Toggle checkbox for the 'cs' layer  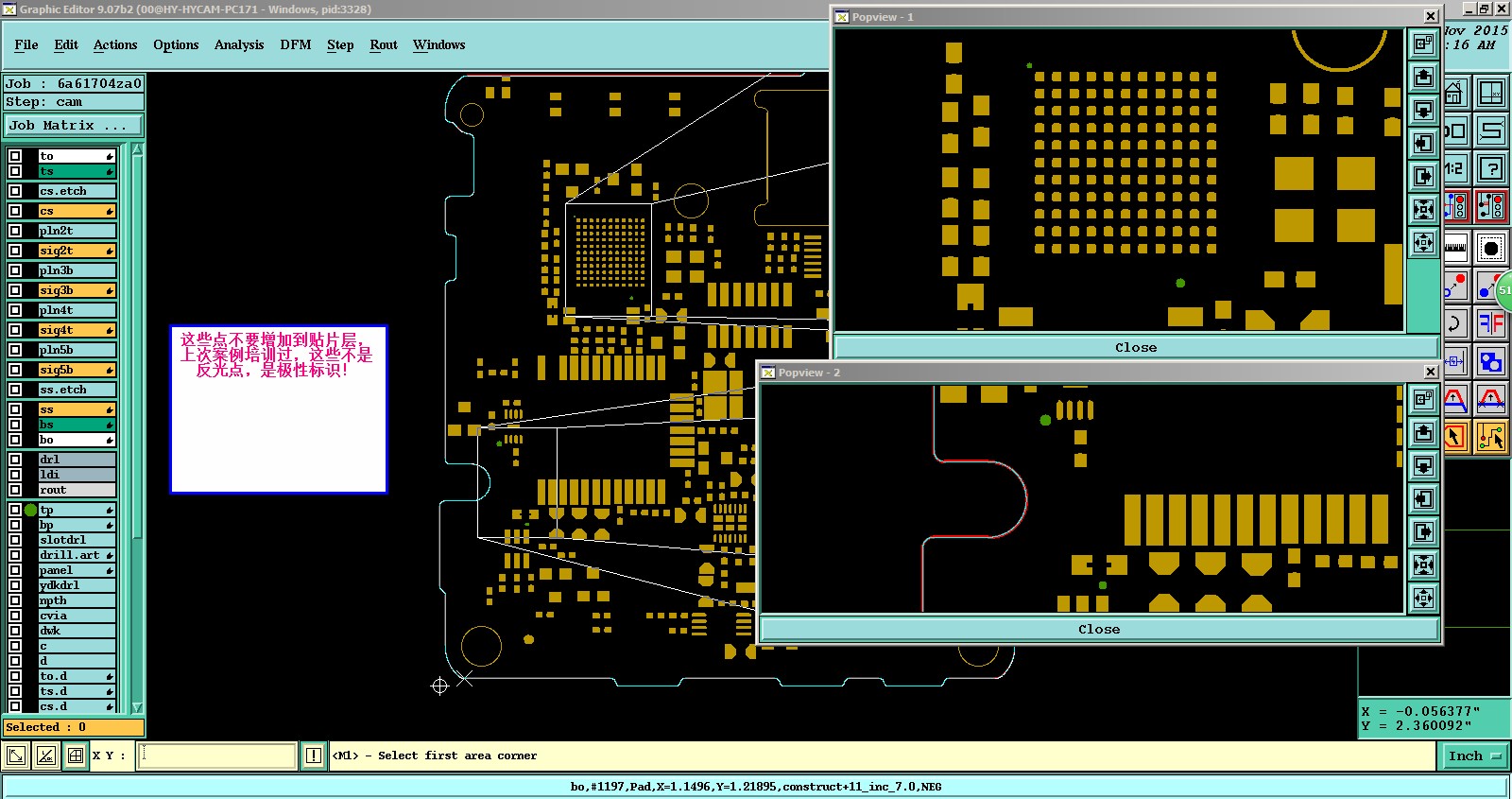(x=15, y=211)
